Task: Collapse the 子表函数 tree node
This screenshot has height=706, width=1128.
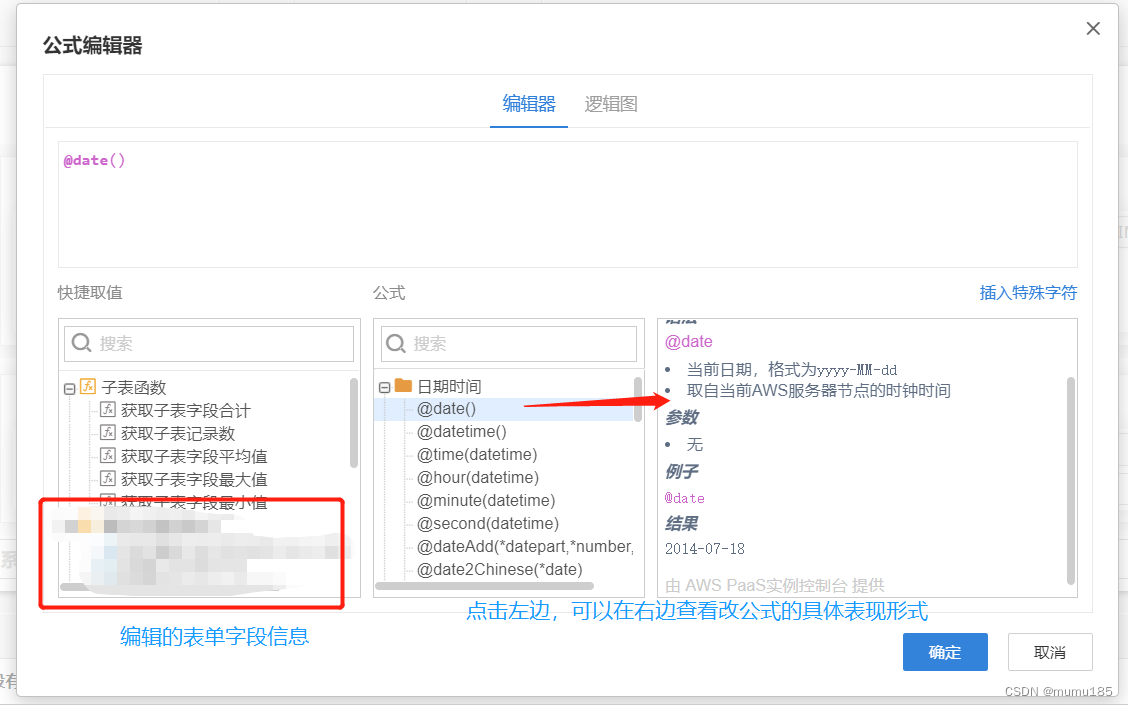Action: (70, 389)
